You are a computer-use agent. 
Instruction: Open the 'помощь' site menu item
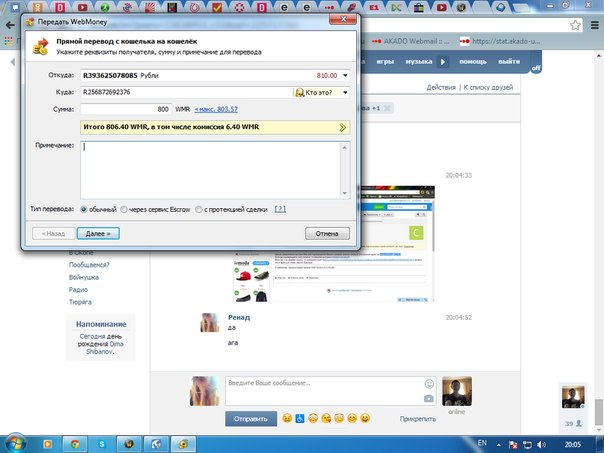[473, 62]
